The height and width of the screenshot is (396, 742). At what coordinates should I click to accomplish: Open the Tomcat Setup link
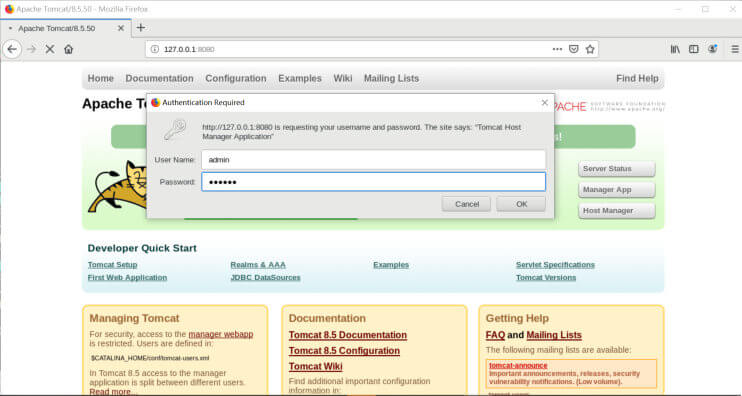113,265
